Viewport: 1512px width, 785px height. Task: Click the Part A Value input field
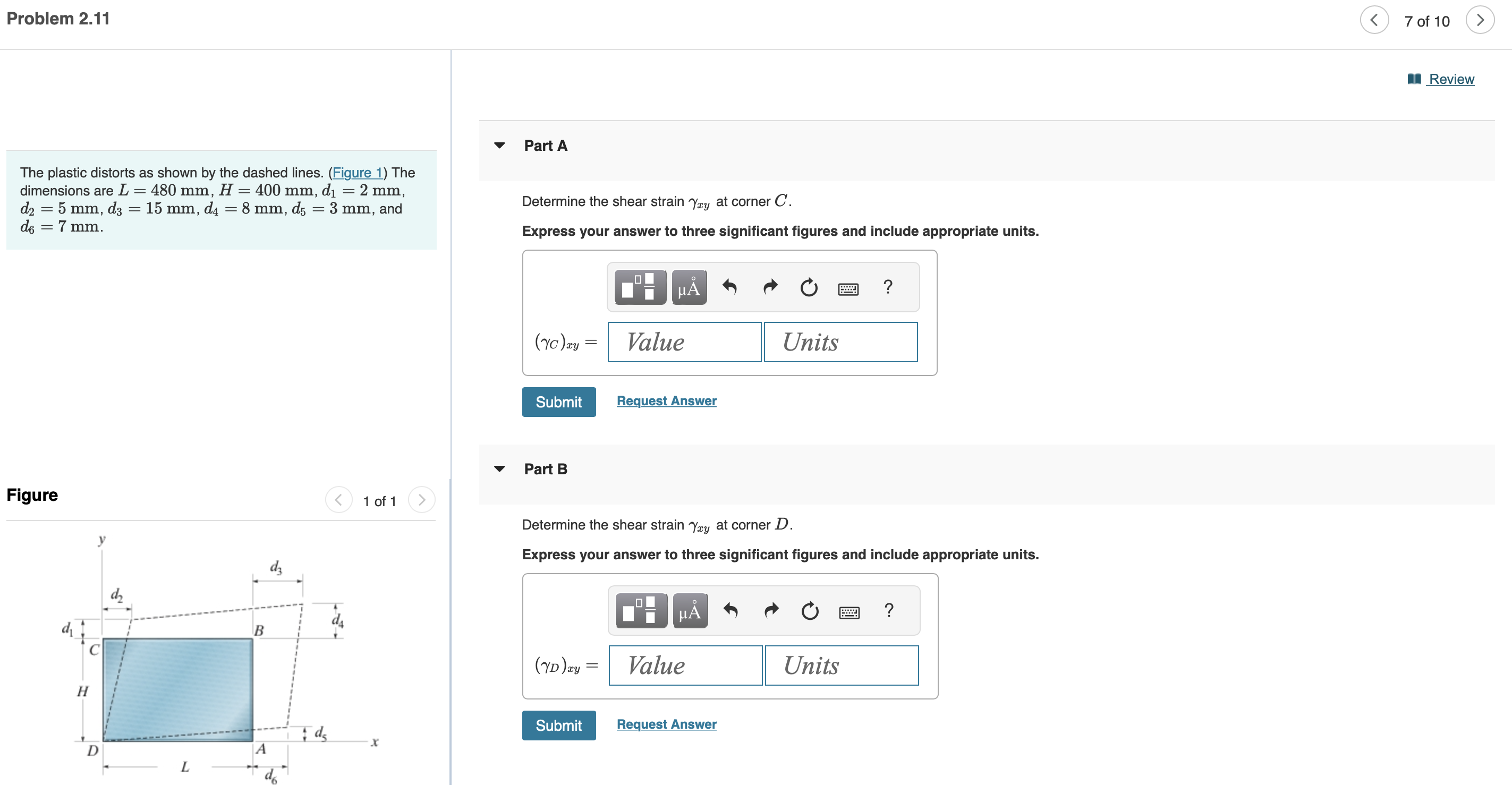(x=684, y=342)
